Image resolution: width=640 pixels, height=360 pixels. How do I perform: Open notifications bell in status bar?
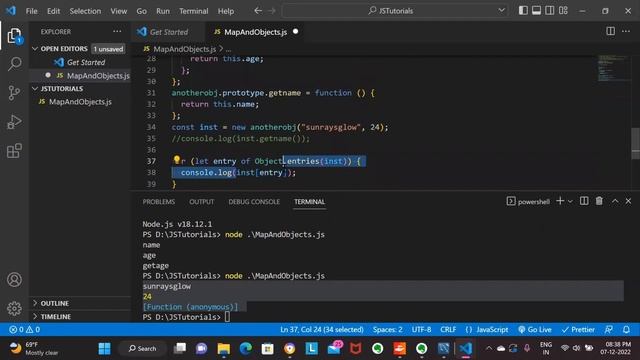[626, 329]
